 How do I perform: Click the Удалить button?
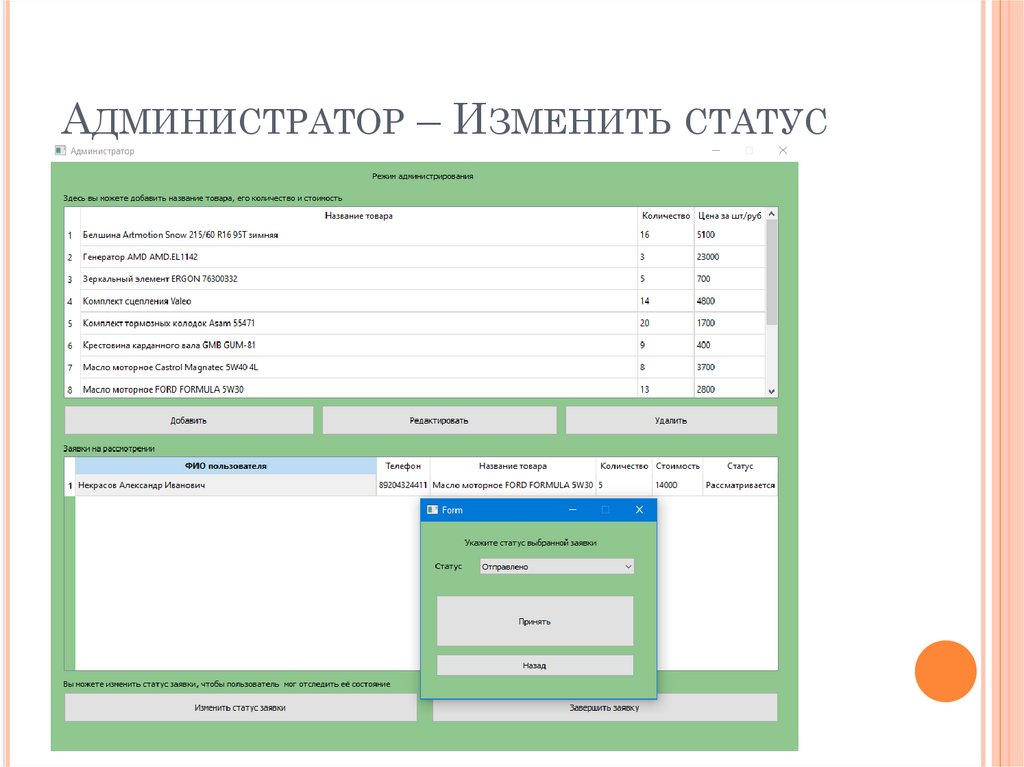coord(671,420)
